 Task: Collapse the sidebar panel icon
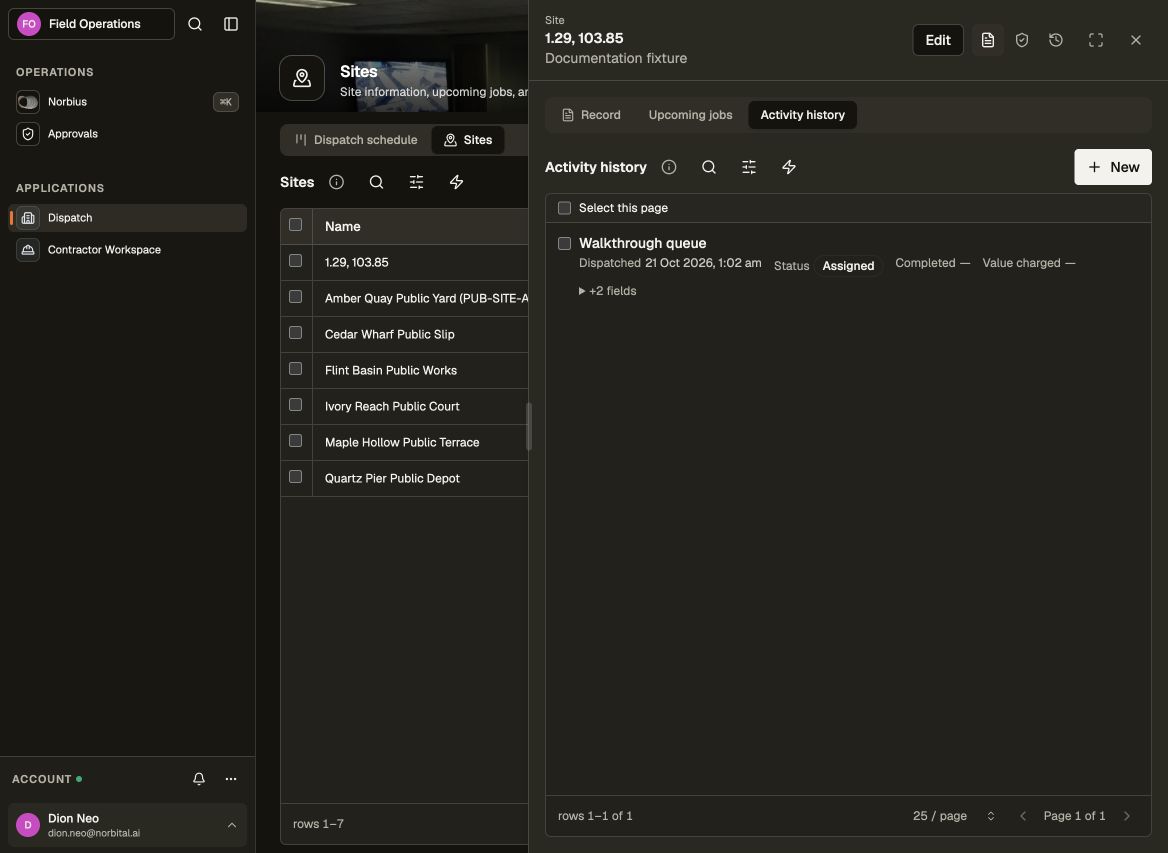coord(231,24)
